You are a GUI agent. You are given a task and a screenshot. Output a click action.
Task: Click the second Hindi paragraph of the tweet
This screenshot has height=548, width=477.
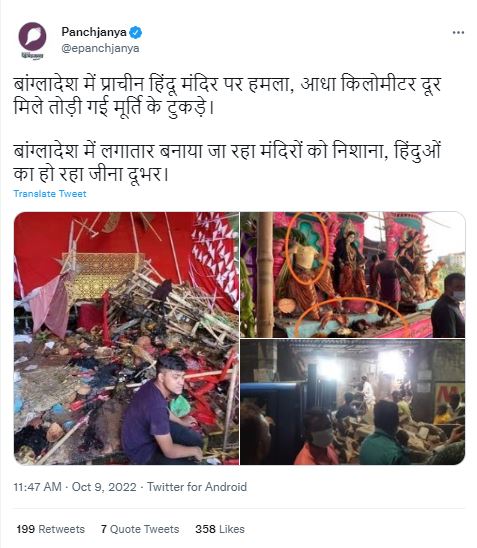[227, 162]
